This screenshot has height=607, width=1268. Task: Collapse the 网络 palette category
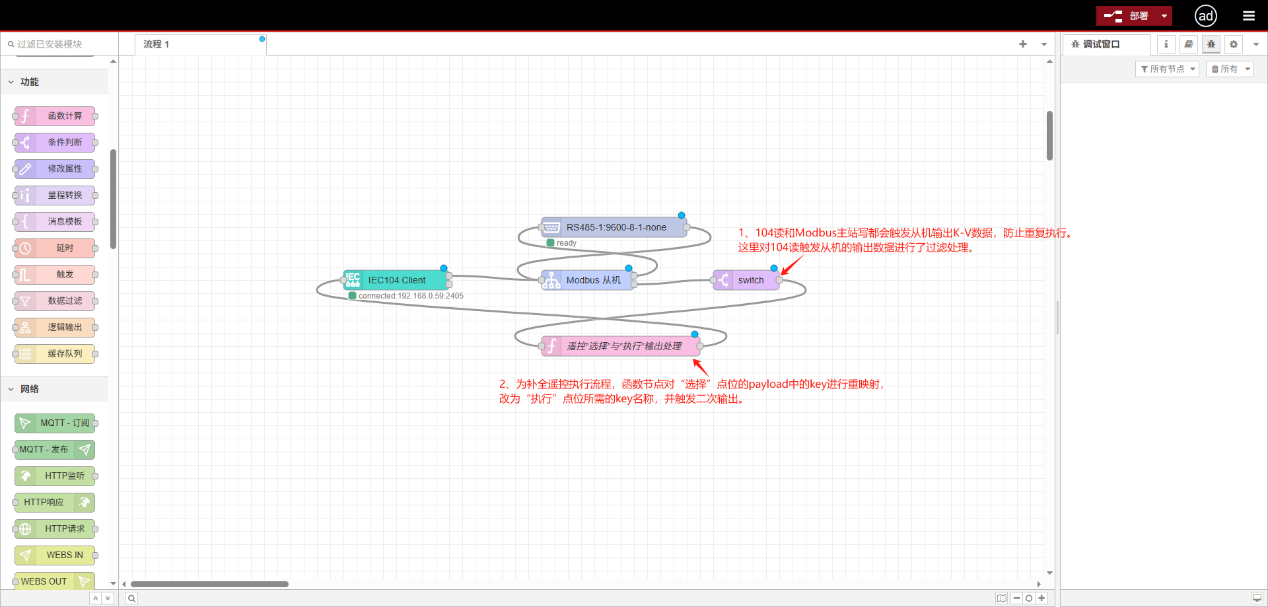click(x=12, y=389)
